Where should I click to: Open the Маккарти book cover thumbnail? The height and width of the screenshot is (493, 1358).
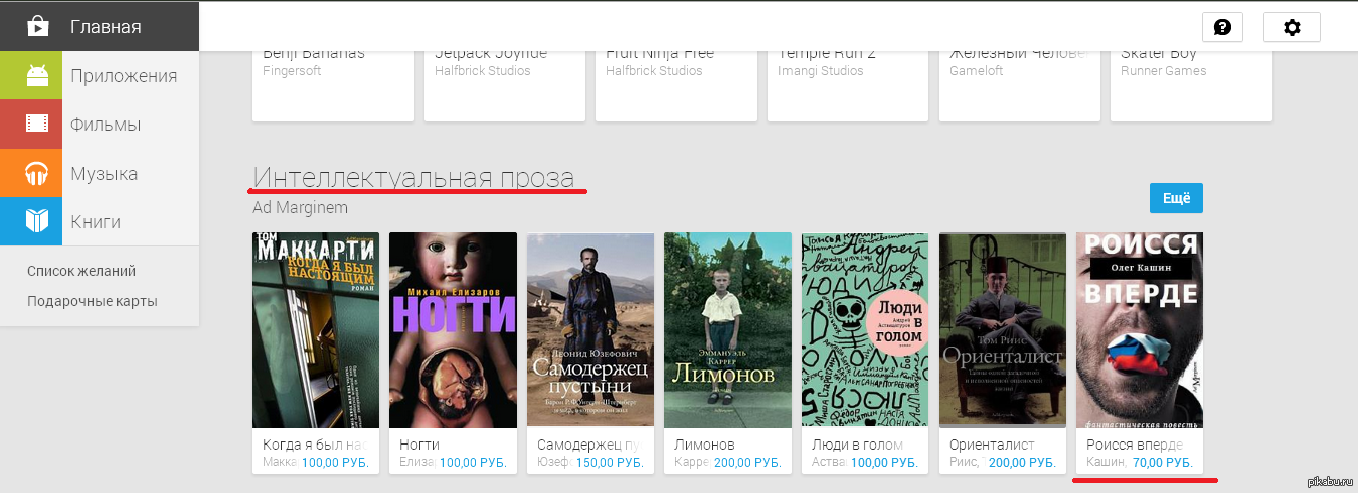316,330
